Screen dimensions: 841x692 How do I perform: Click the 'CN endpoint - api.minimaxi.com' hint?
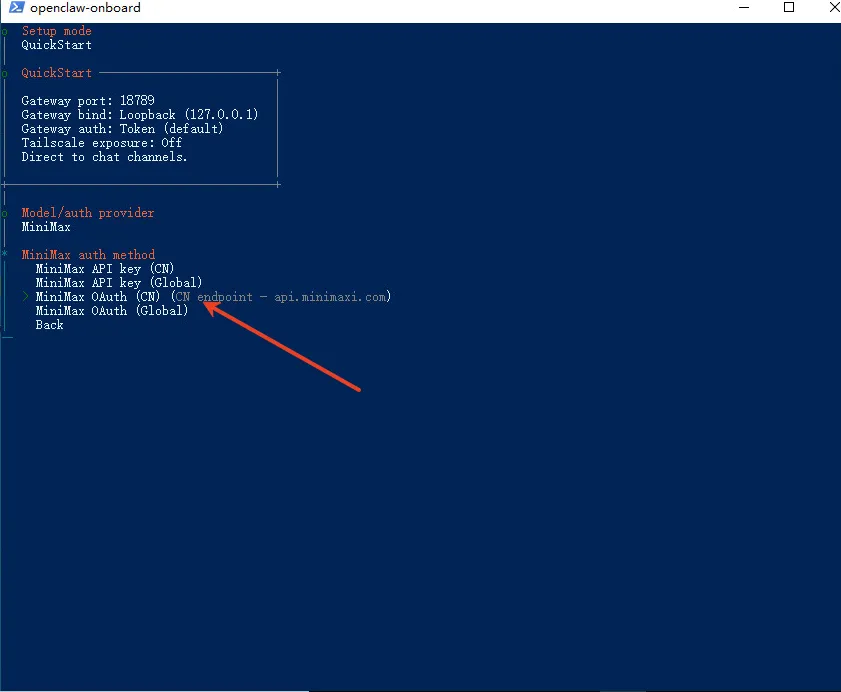click(x=281, y=297)
